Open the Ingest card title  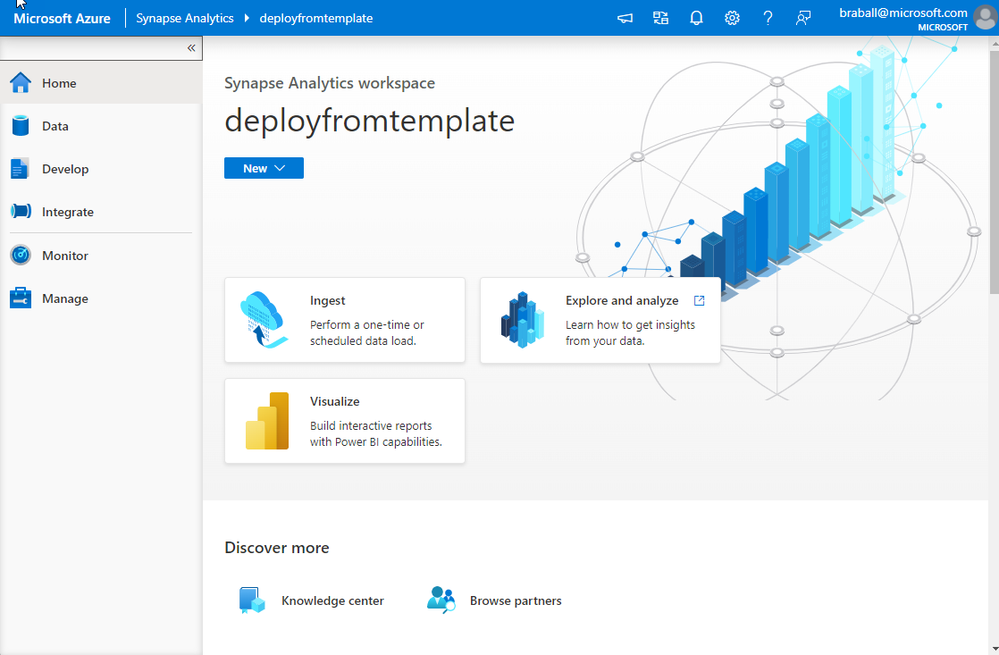tap(327, 301)
